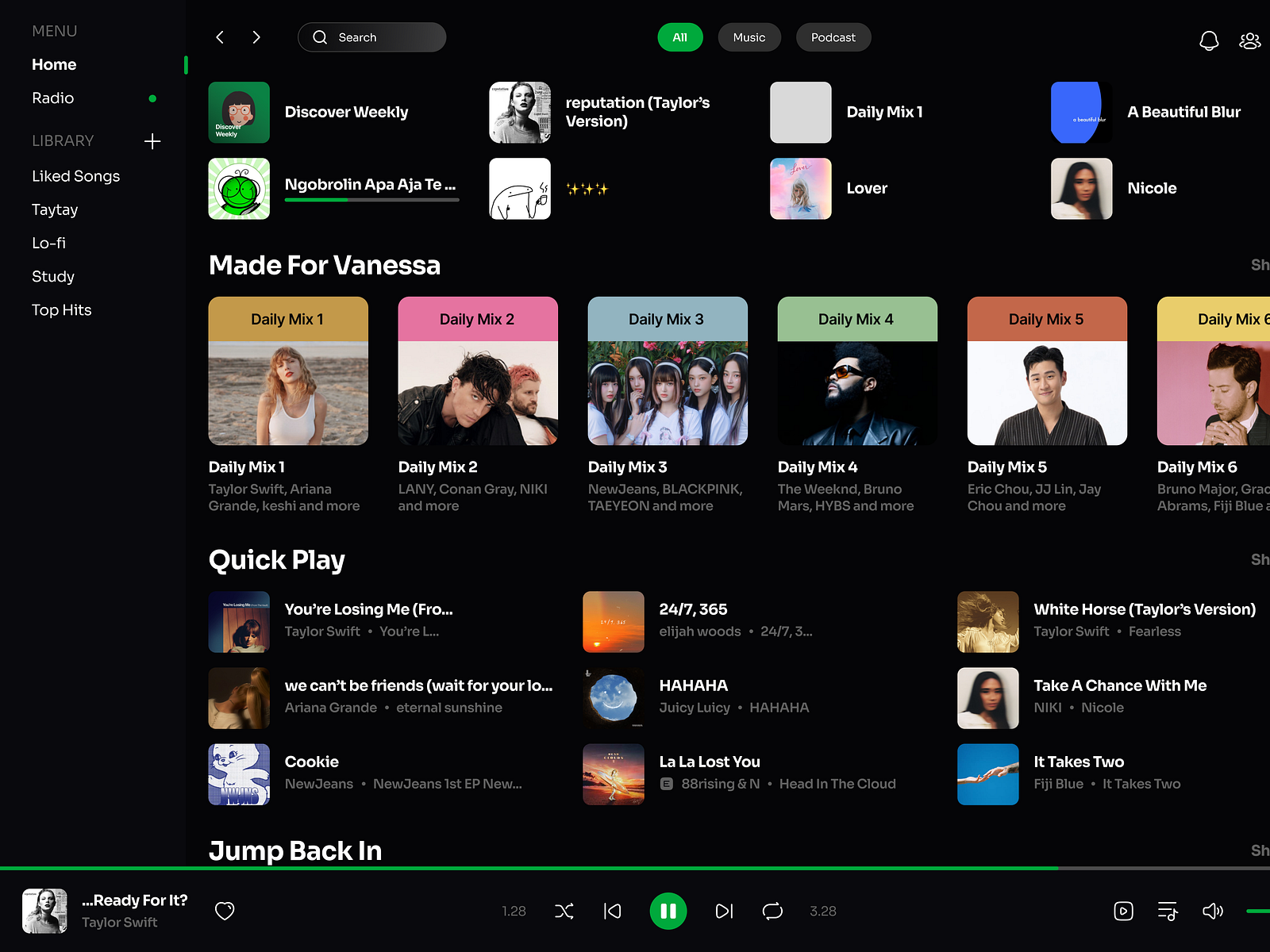The image size is (1270, 952).
Task: Open Daily Mix 2 card cover
Action: coord(478,370)
